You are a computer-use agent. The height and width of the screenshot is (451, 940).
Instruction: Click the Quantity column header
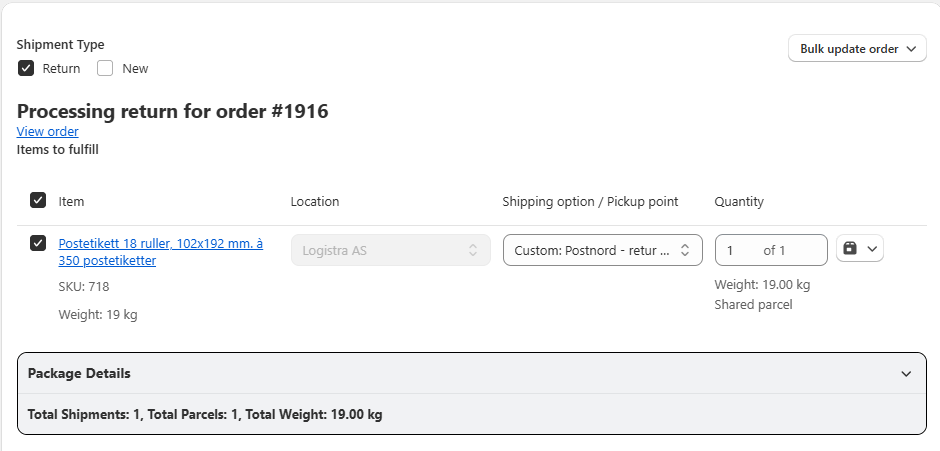739,201
